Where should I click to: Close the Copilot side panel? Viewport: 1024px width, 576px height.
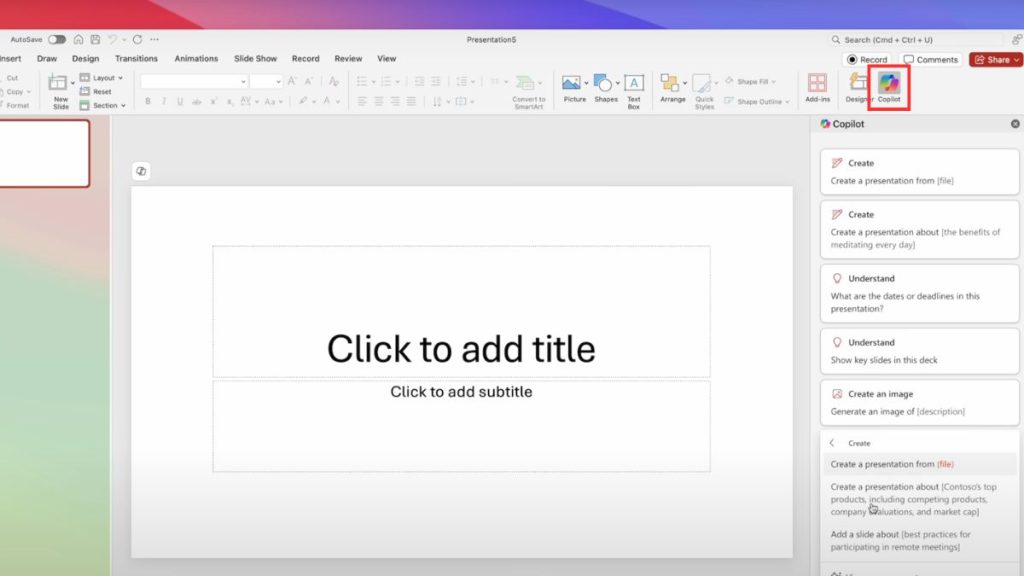coord(1015,124)
